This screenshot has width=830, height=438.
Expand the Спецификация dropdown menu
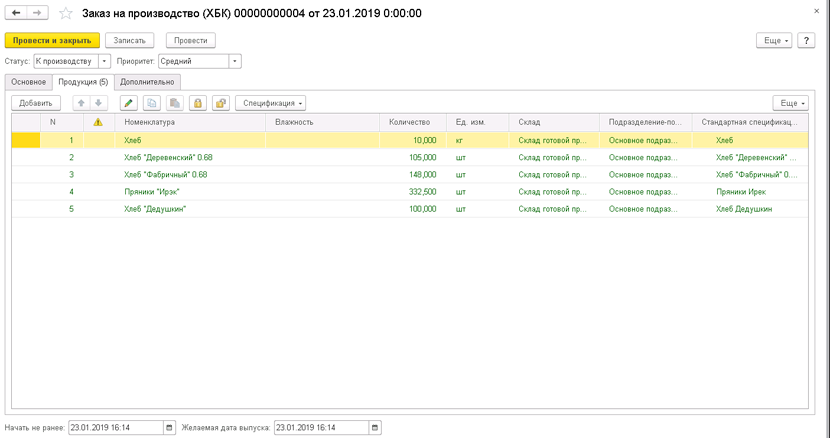pyautogui.click(x=270, y=103)
